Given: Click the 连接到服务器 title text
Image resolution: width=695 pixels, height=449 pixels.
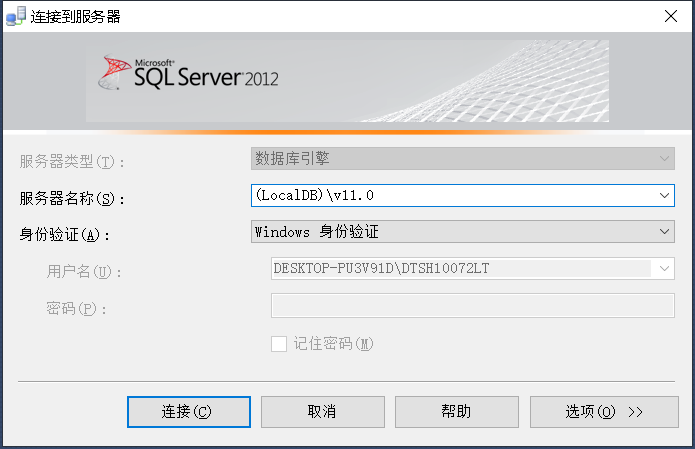Looking at the screenshot, I should (76, 17).
